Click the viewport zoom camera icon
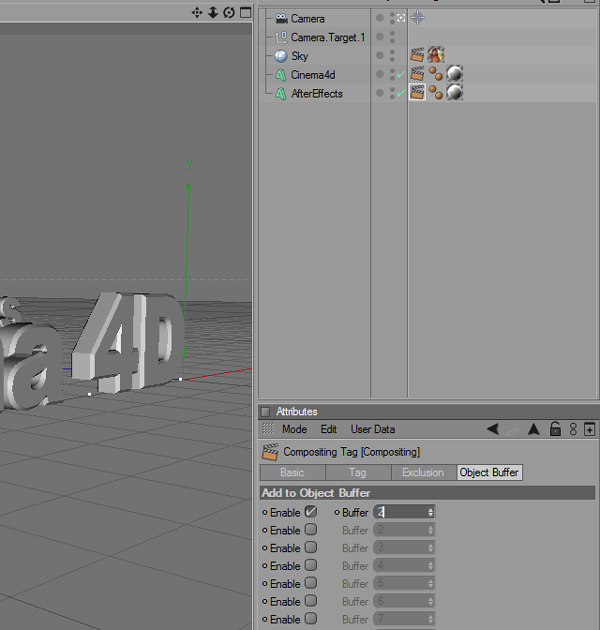The width and height of the screenshot is (600, 630). point(213,12)
